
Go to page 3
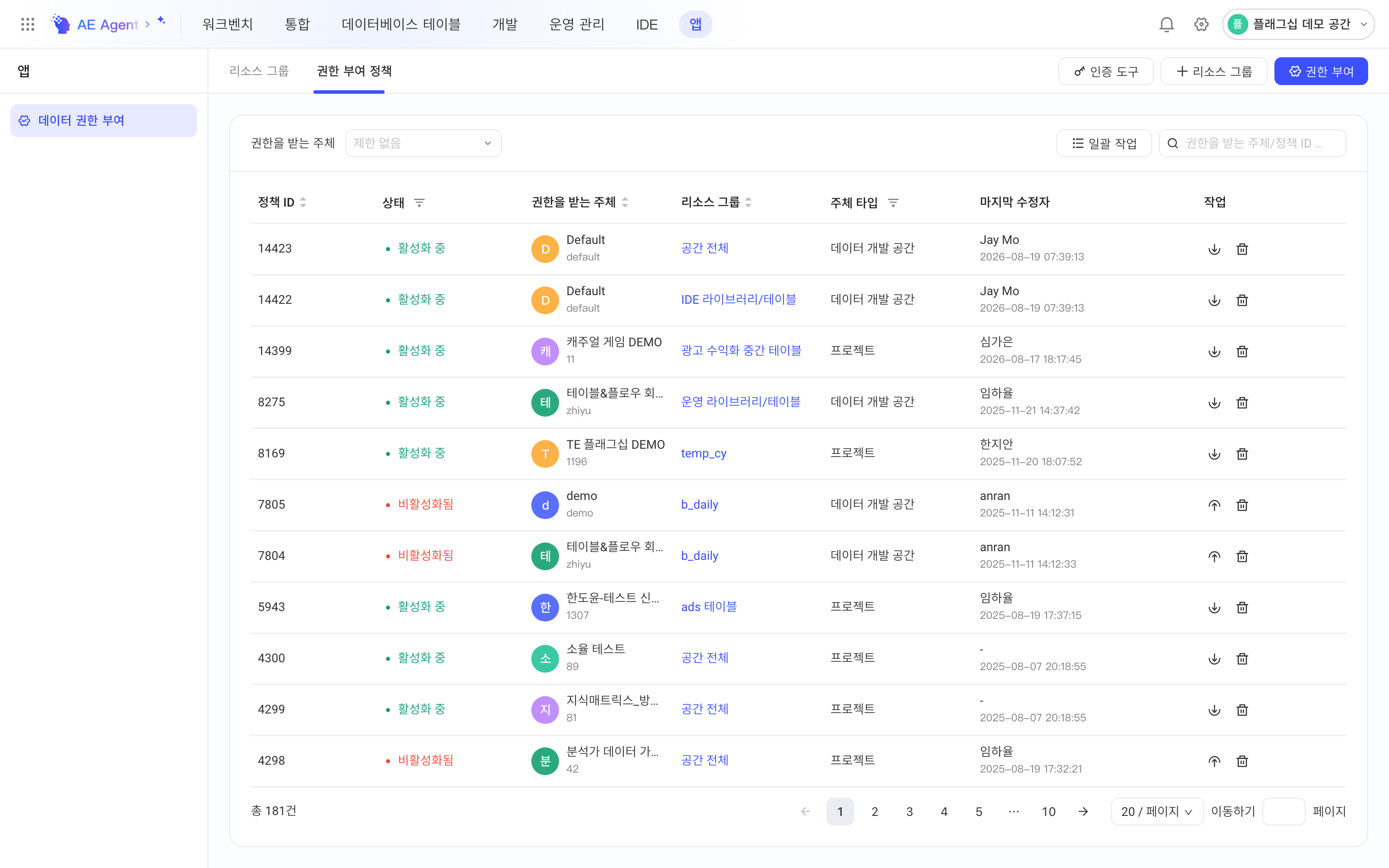pos(909,811)
